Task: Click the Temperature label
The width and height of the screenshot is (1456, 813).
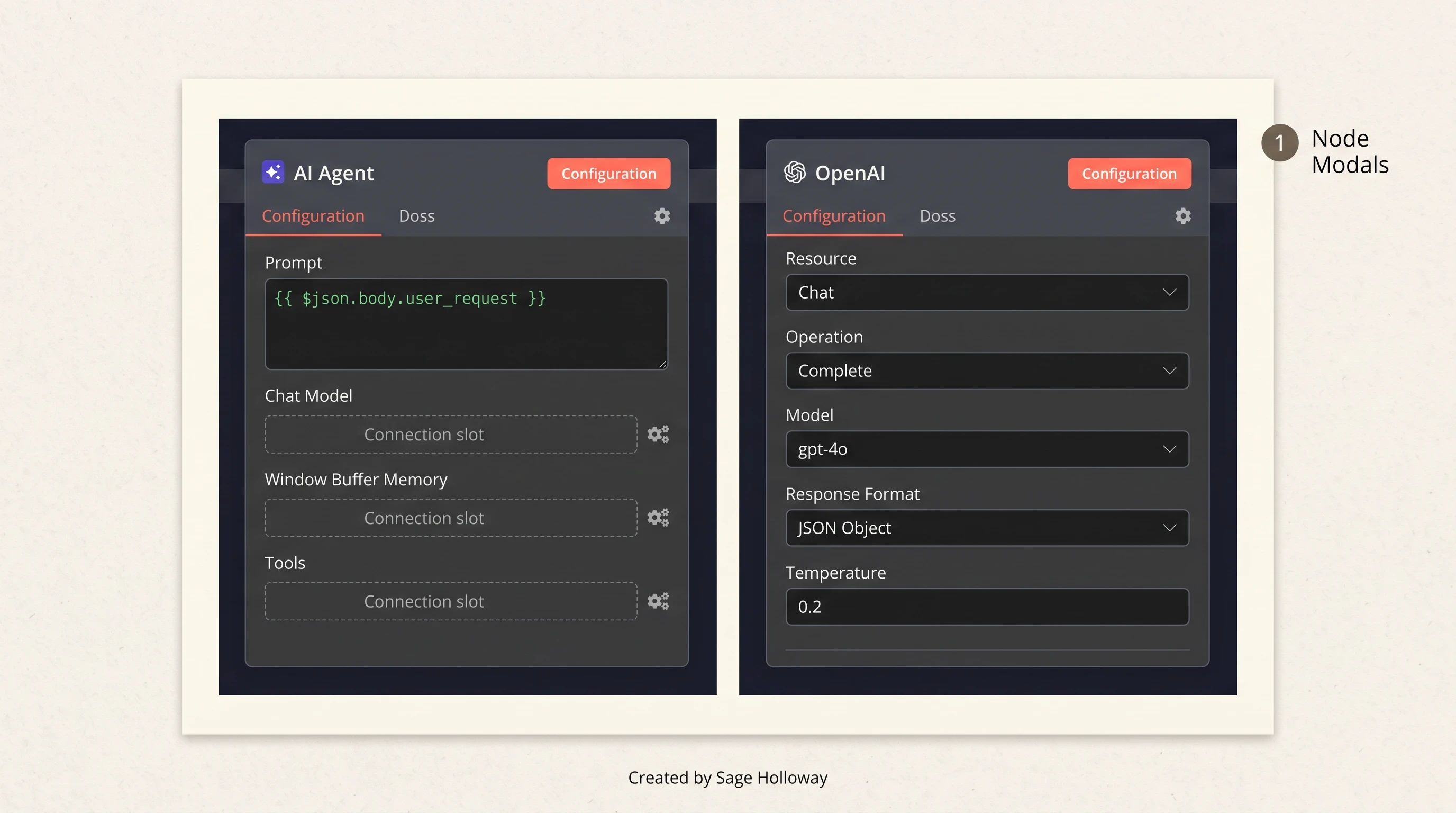Action: 835,573
